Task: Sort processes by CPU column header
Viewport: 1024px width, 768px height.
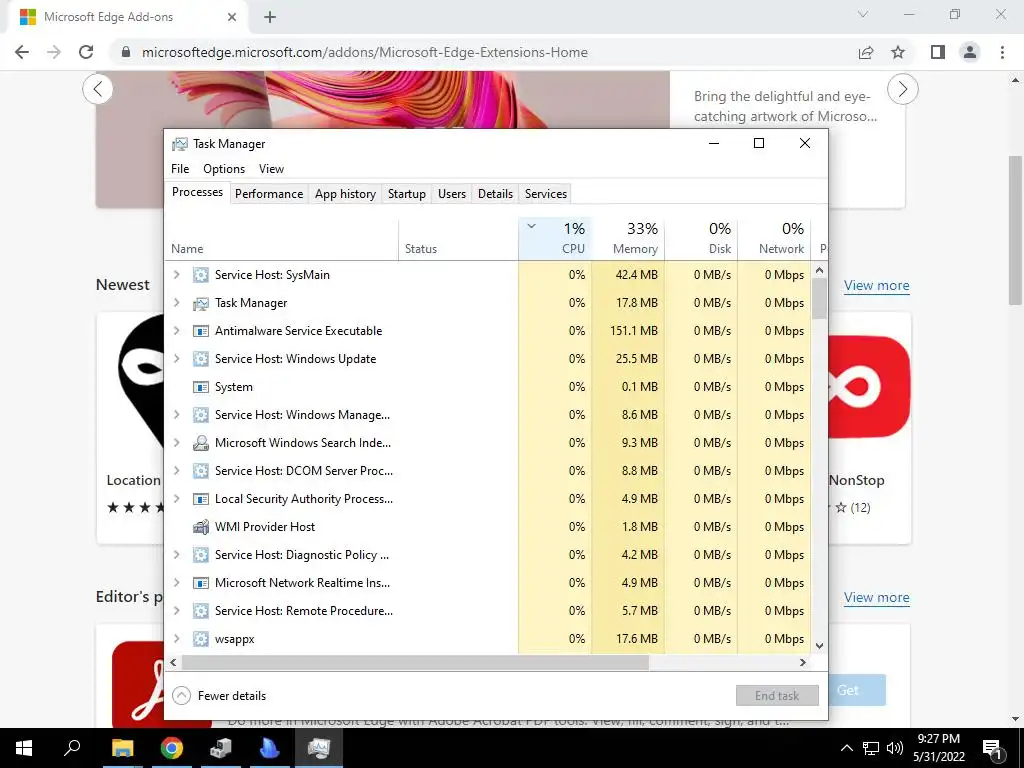Action: 555,239
